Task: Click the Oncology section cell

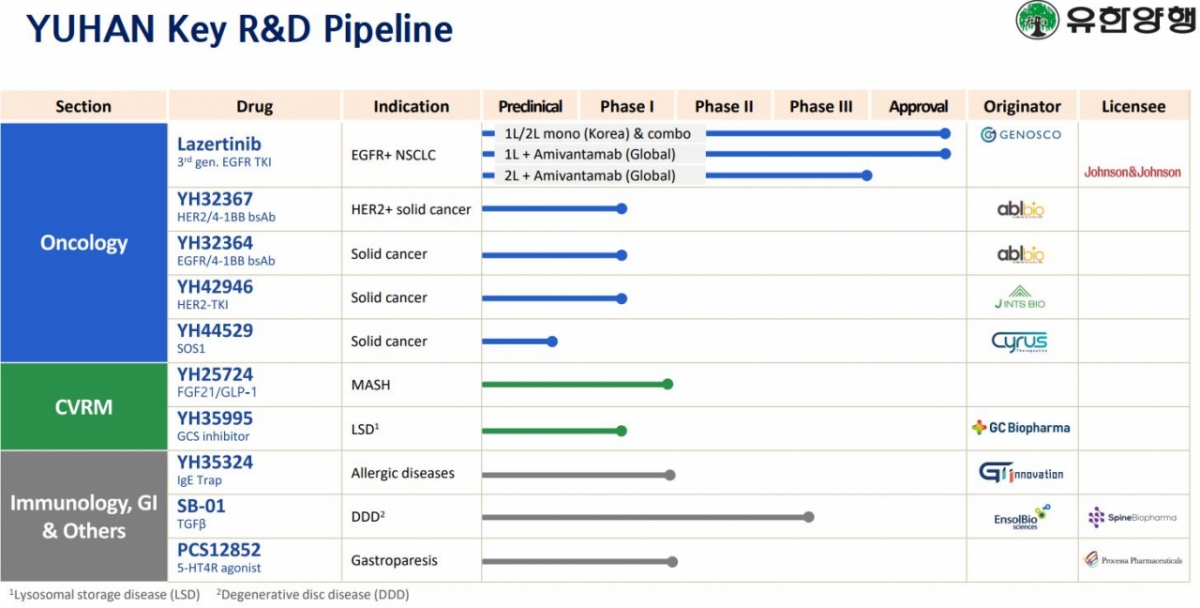Action: [84, 243]
